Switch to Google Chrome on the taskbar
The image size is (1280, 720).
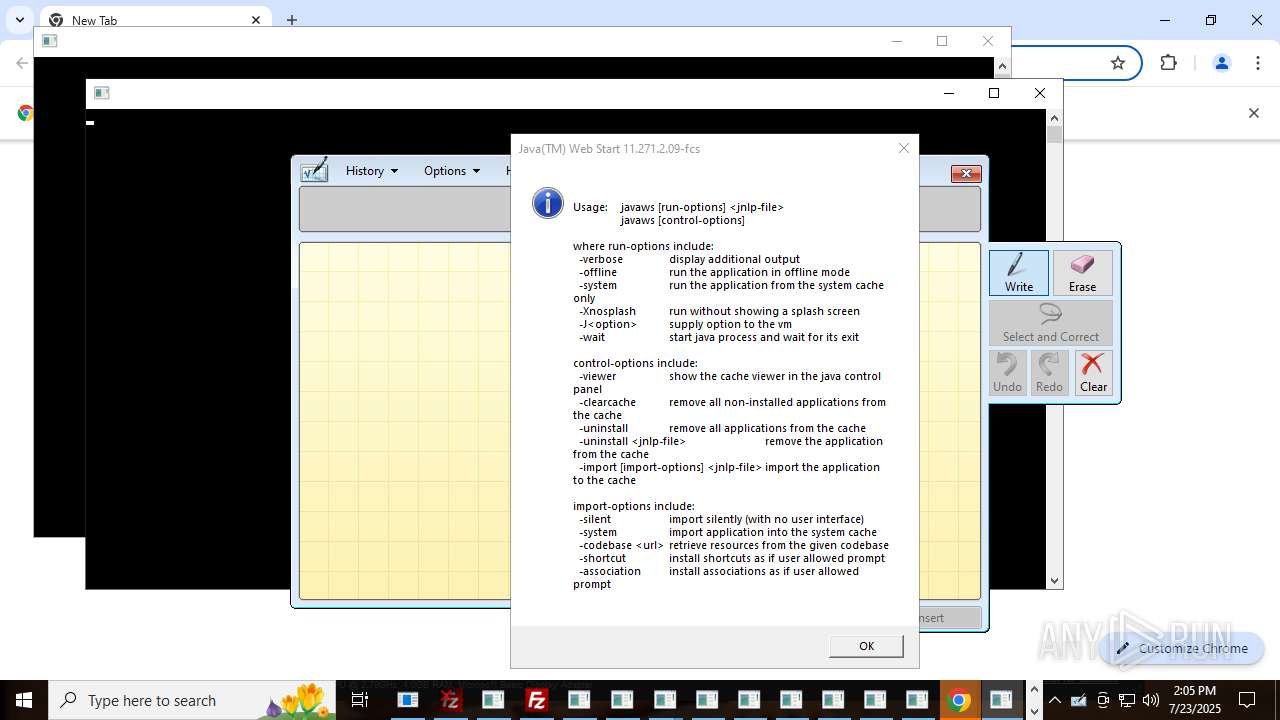click(x=958, y=700)
